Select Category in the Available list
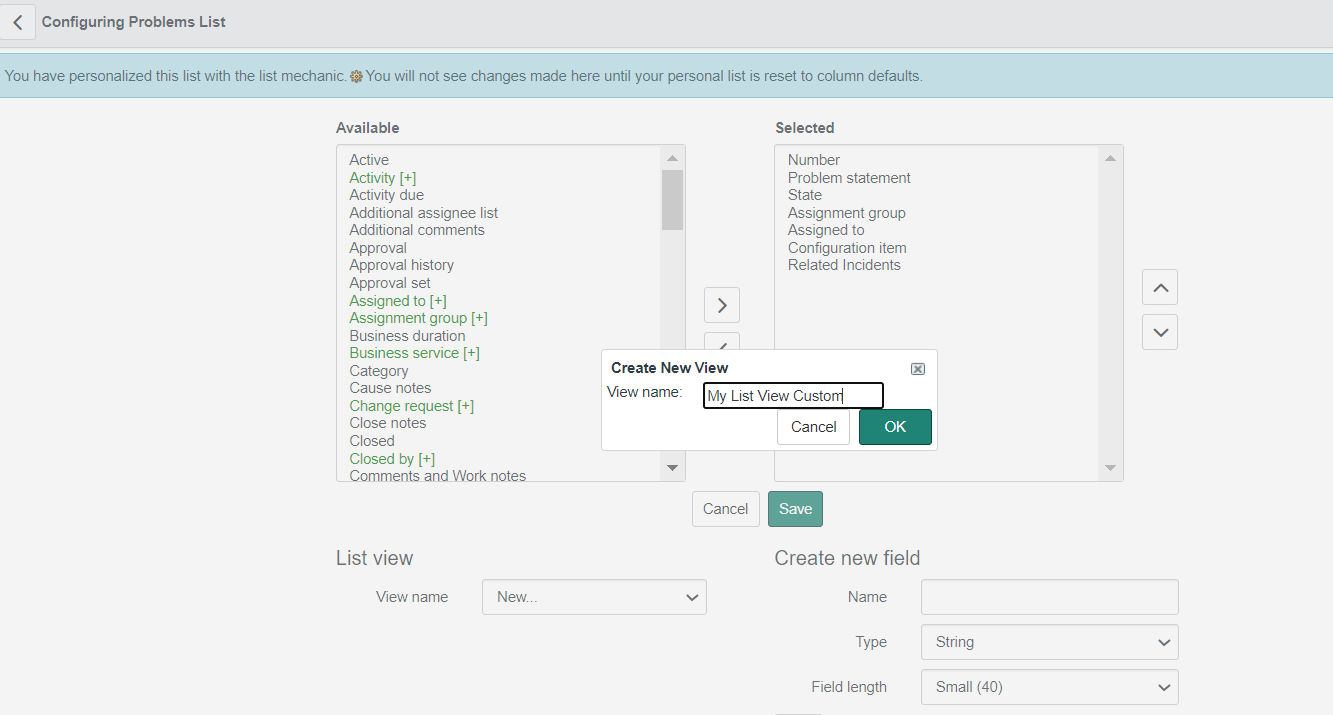 (x=378, y=370)
